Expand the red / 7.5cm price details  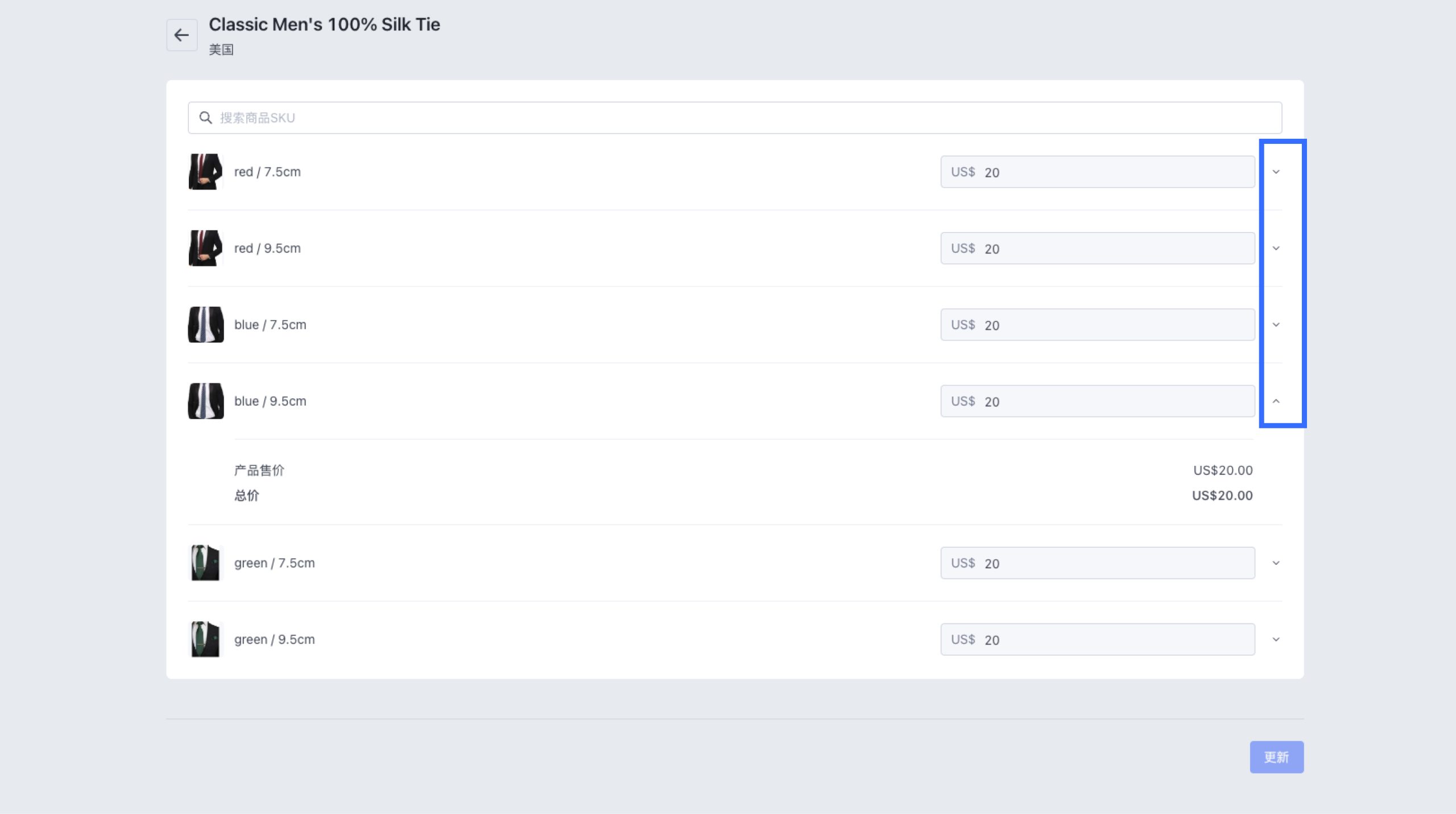pos(1276,172)
